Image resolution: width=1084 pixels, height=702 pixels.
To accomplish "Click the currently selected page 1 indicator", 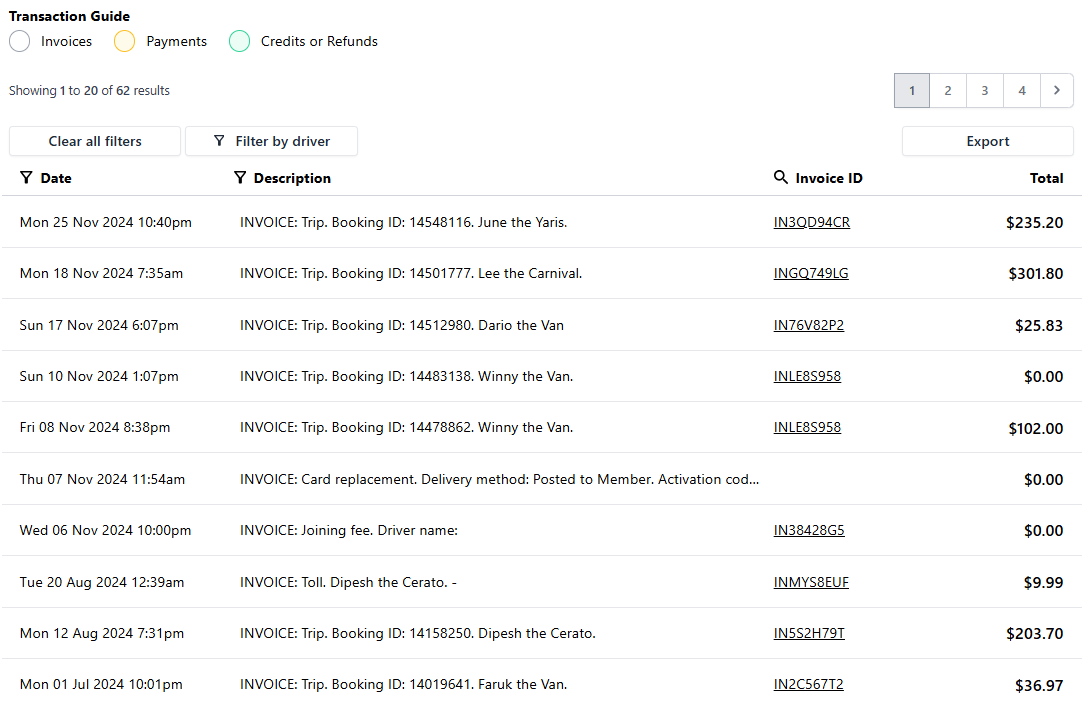I will 911,90.
